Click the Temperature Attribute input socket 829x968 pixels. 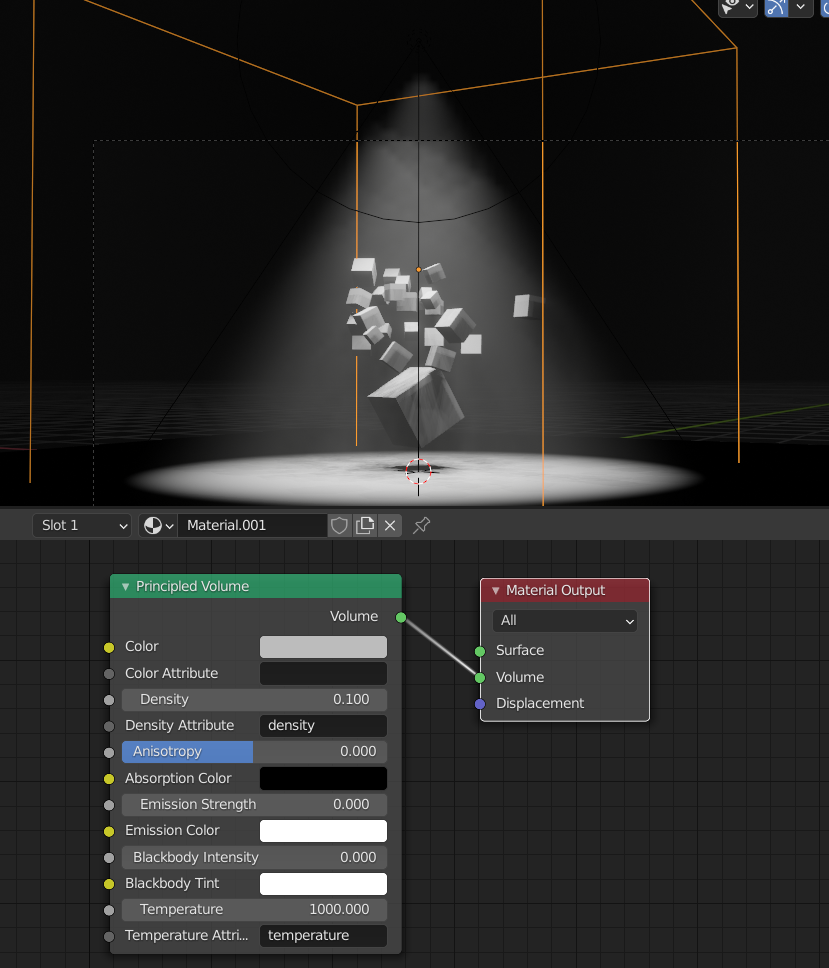pyautogui.click(x=109, y=937)
